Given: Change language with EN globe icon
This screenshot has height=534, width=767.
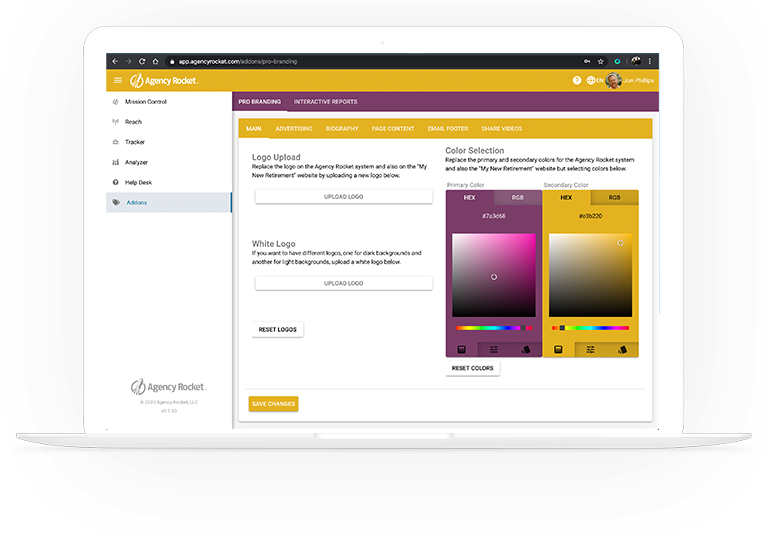Looking at the screenshot, I should click(595, 80).
